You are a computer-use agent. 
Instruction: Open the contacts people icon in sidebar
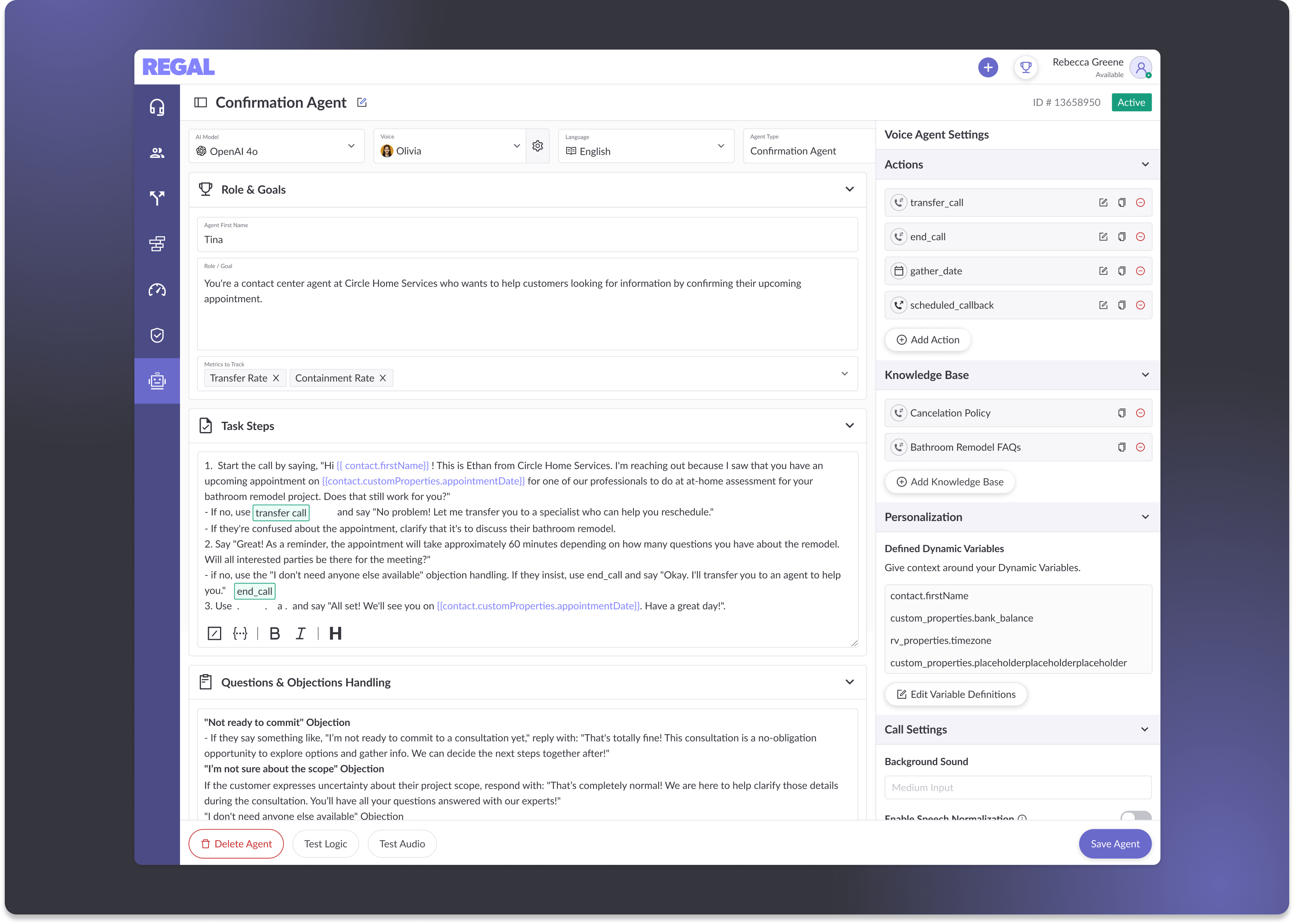coord(157,153)
